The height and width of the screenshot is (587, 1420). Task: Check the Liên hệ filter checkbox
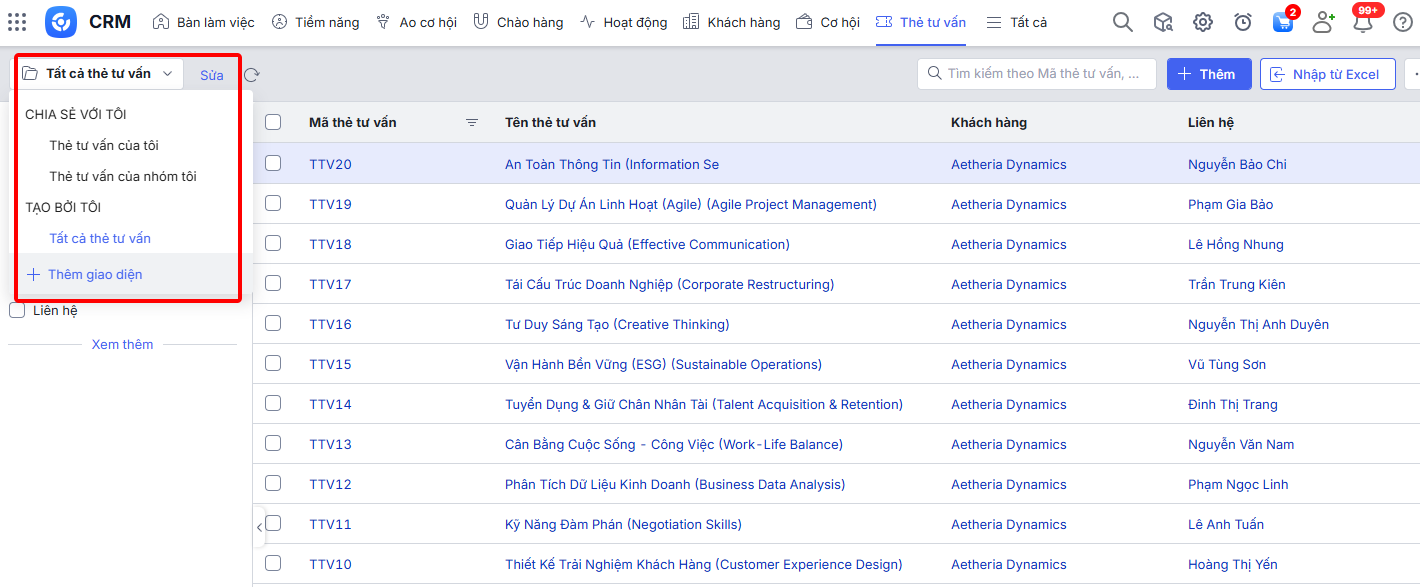click(17, 311)
